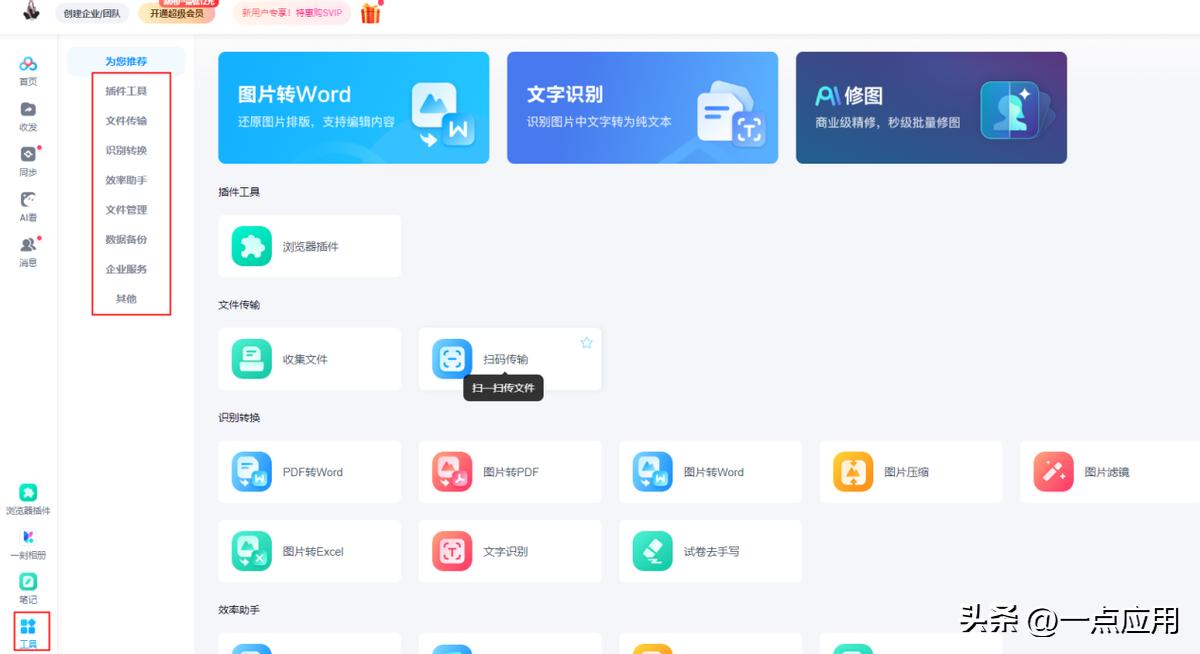Select 为您推荐 category tab
Viewport: 1200px width, 654px height.
tap(126, 61)
